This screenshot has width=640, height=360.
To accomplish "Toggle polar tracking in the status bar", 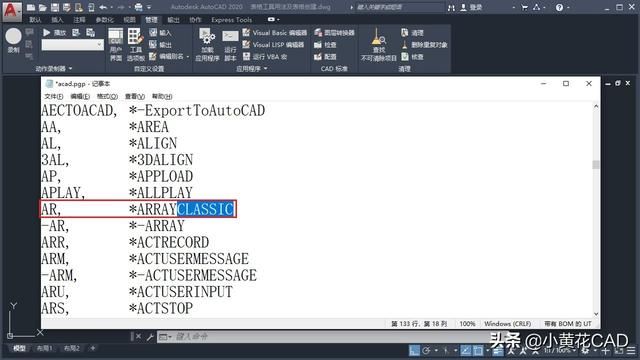I will (x=427, y=350).
